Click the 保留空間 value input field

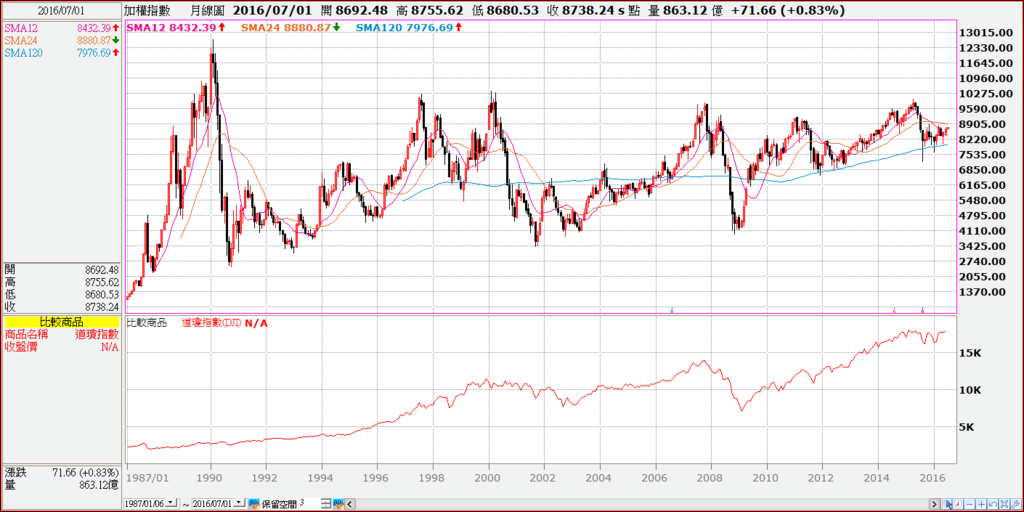[x=310, y=504]
